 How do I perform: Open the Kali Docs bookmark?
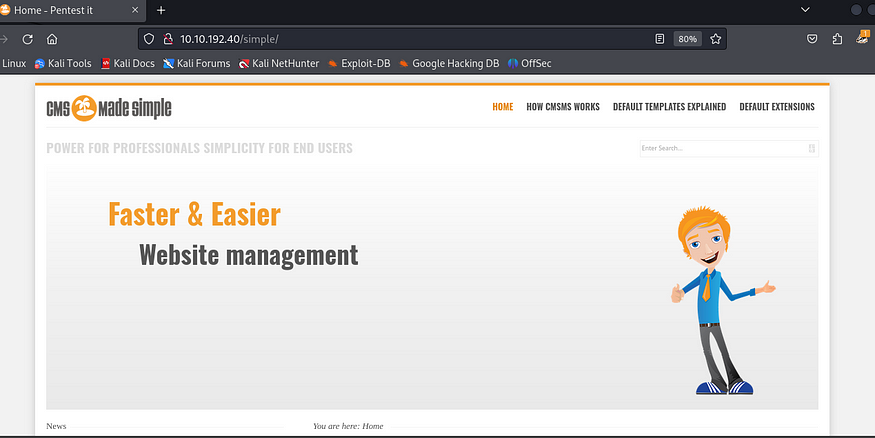click(x=128, y=64)
